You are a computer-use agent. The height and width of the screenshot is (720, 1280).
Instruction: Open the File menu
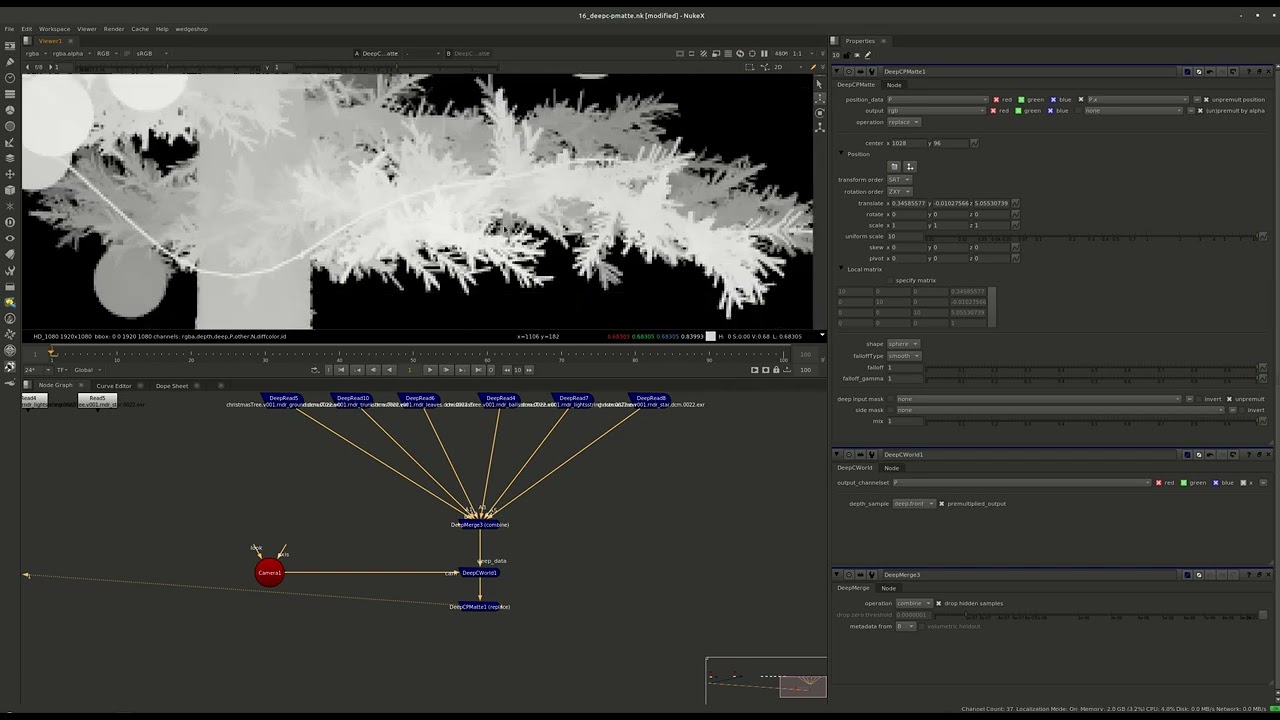click(x=10, y=29)
